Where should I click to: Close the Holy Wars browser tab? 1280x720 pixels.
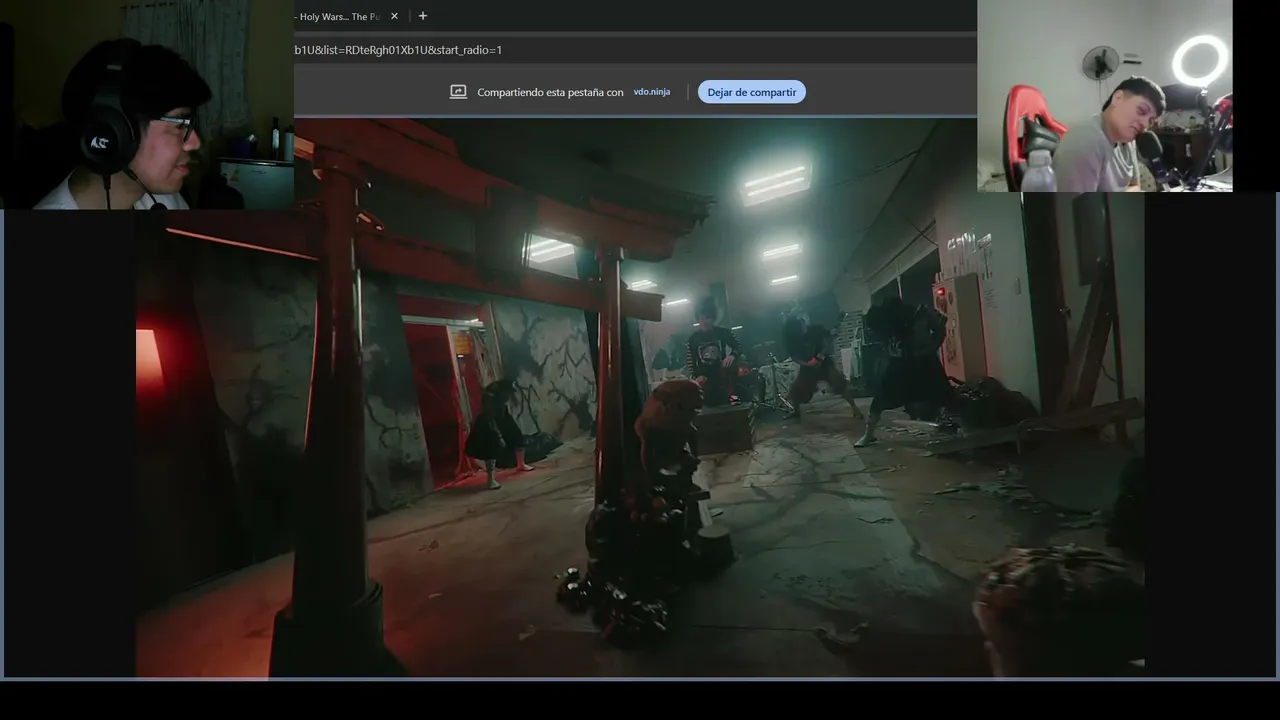coord(394,16)
